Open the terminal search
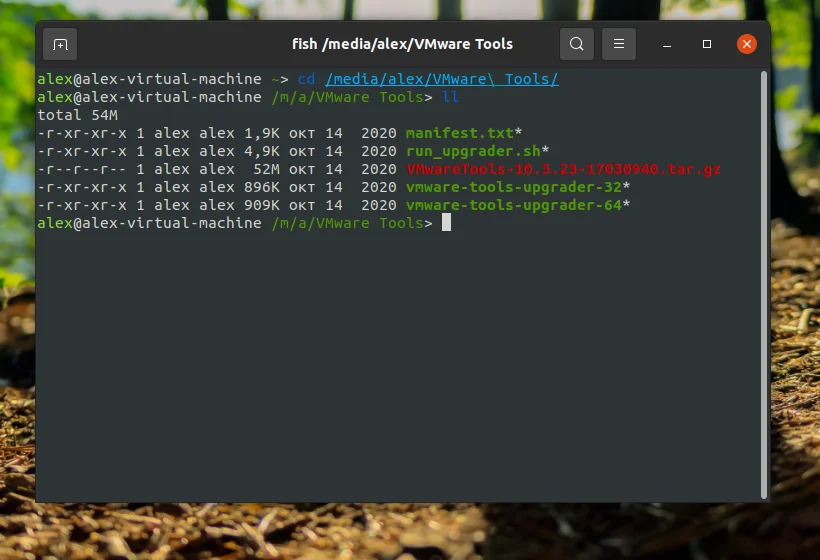The width and height of the screenshot is (820, 560). click(577, 44)
